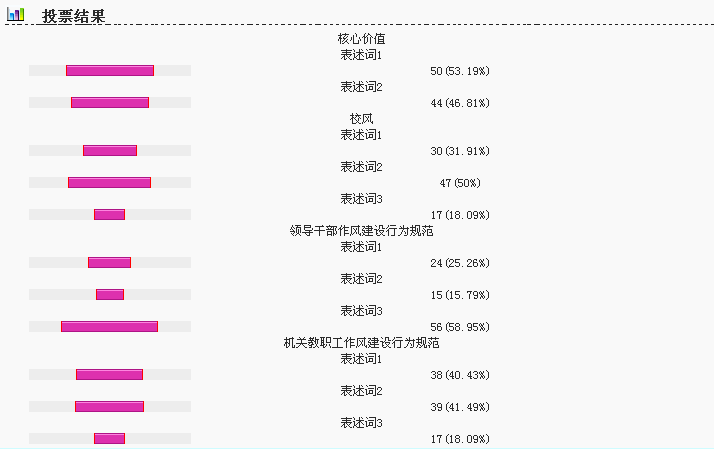Image resolution: width=714 pixels, height=451 pixels.
Task: Click the 15 (15.79%) result bar
Action: click(110, 294)
